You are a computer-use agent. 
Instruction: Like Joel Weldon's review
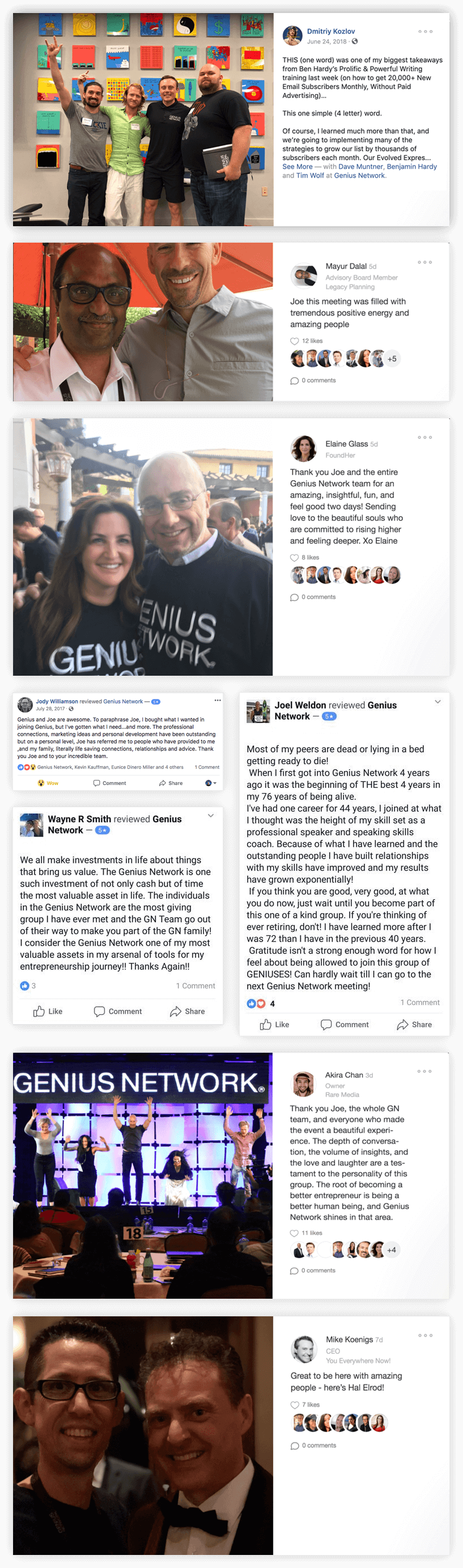coord(274,1024)
